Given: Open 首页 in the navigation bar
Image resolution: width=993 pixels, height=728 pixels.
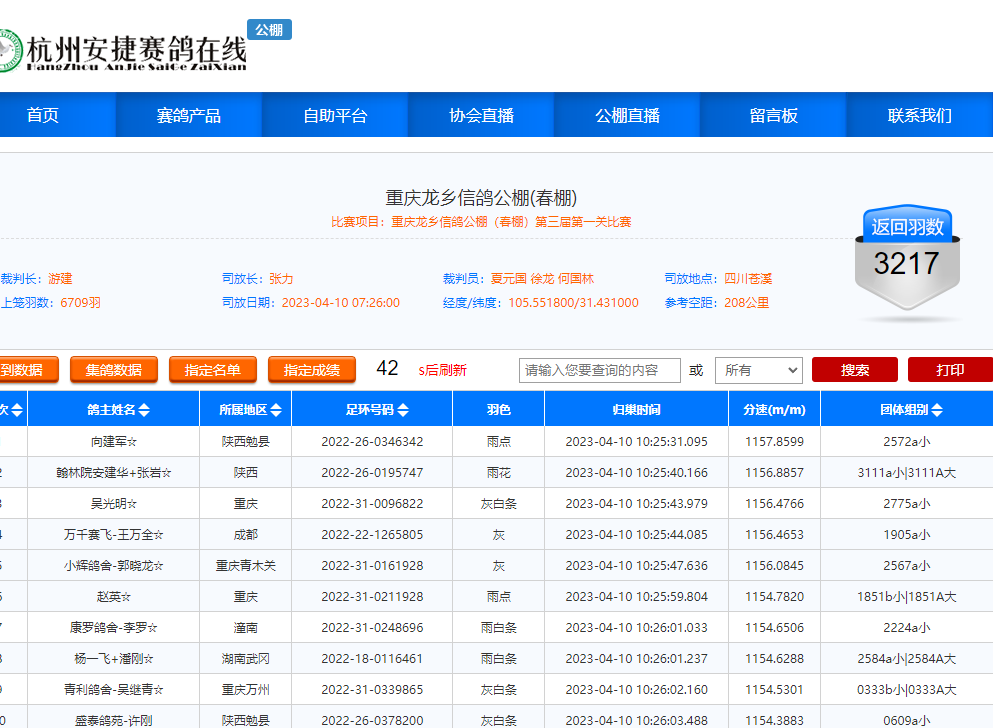Looking at the screenshot, I should pyautogui.click(x=43, y=115).
